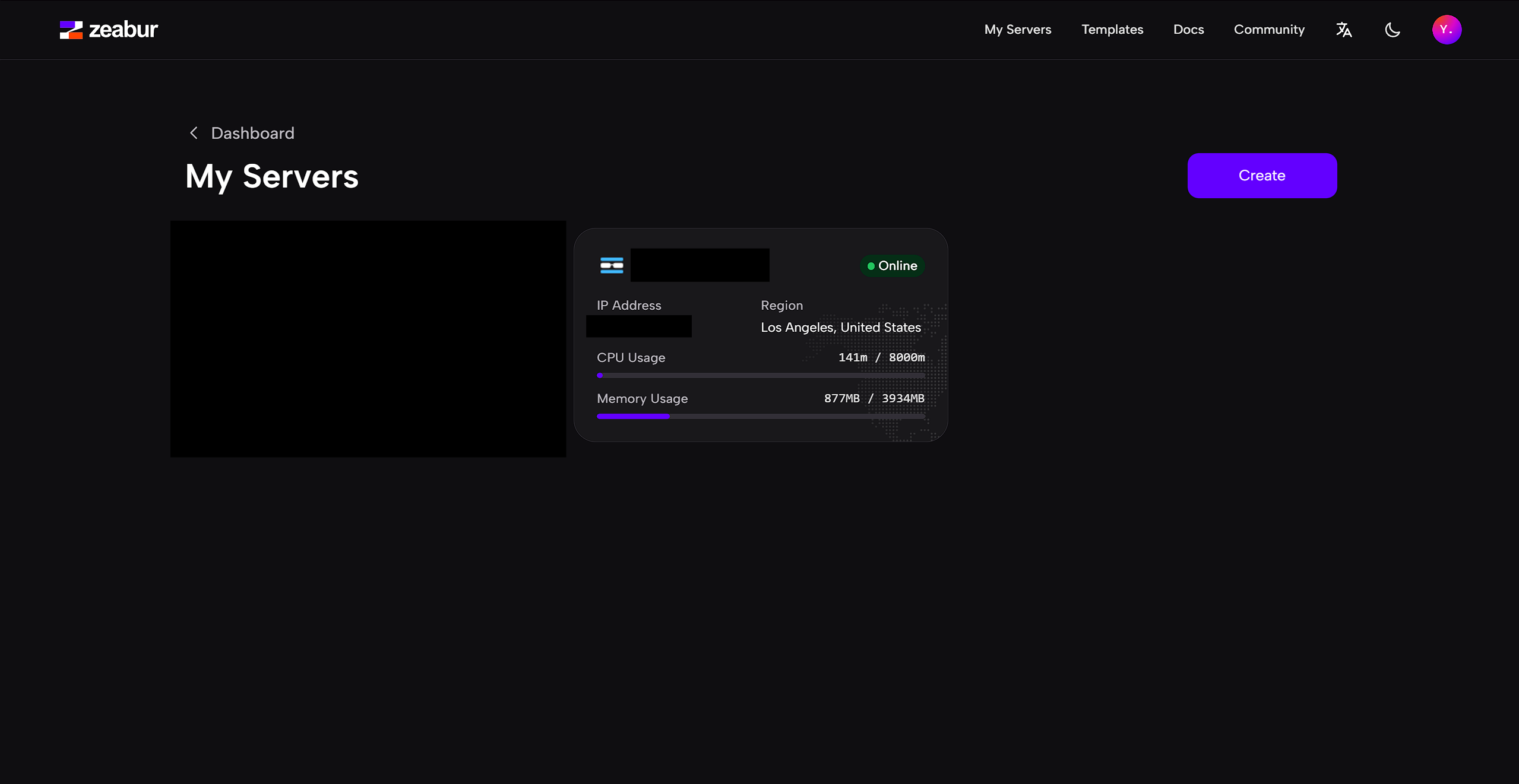Click the Zeabur logo
1519x784 pixels.
(x=109, y=30)
